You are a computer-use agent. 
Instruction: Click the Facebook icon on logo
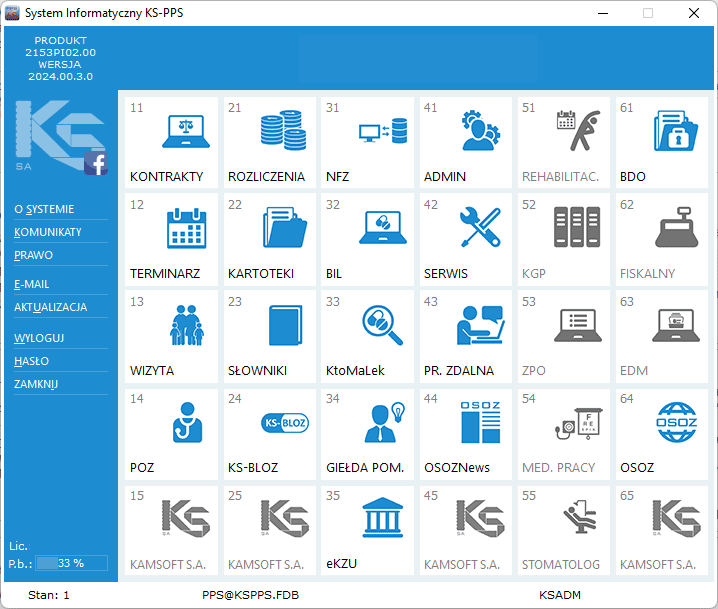[96, 164]
